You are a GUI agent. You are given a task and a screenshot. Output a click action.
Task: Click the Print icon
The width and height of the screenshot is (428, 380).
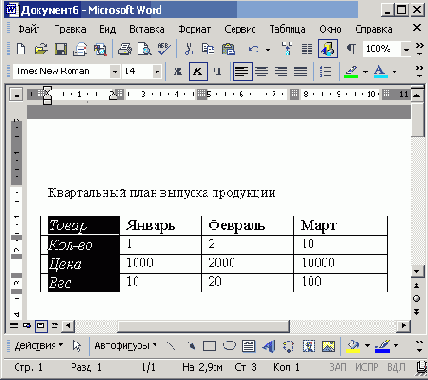(x=125, y=49)
